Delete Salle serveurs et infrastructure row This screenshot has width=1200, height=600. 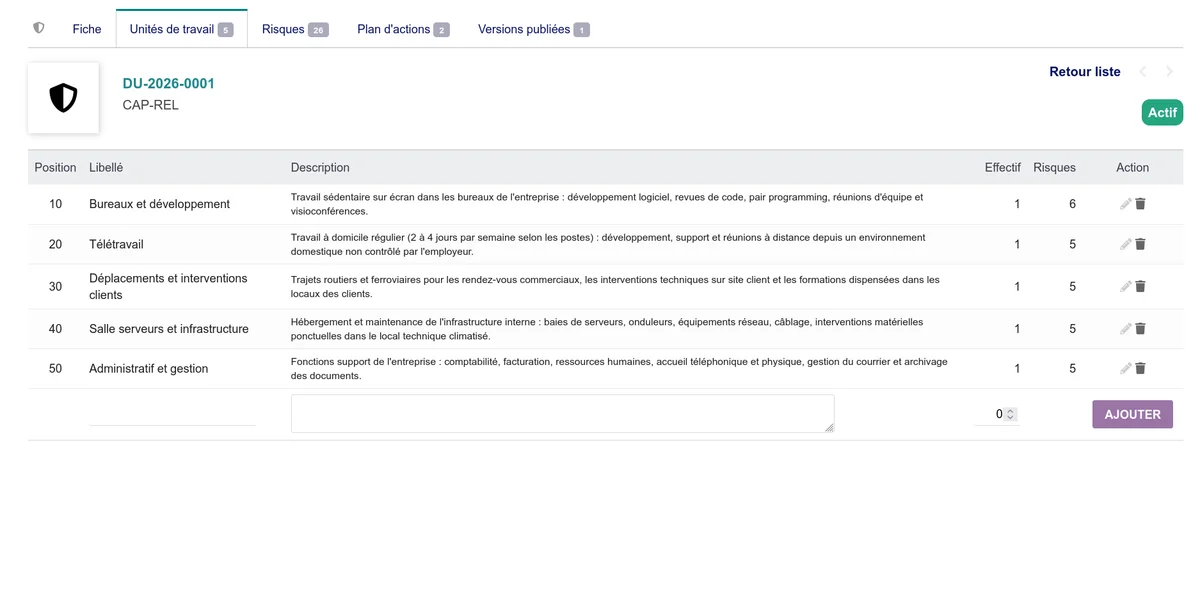1140,328
